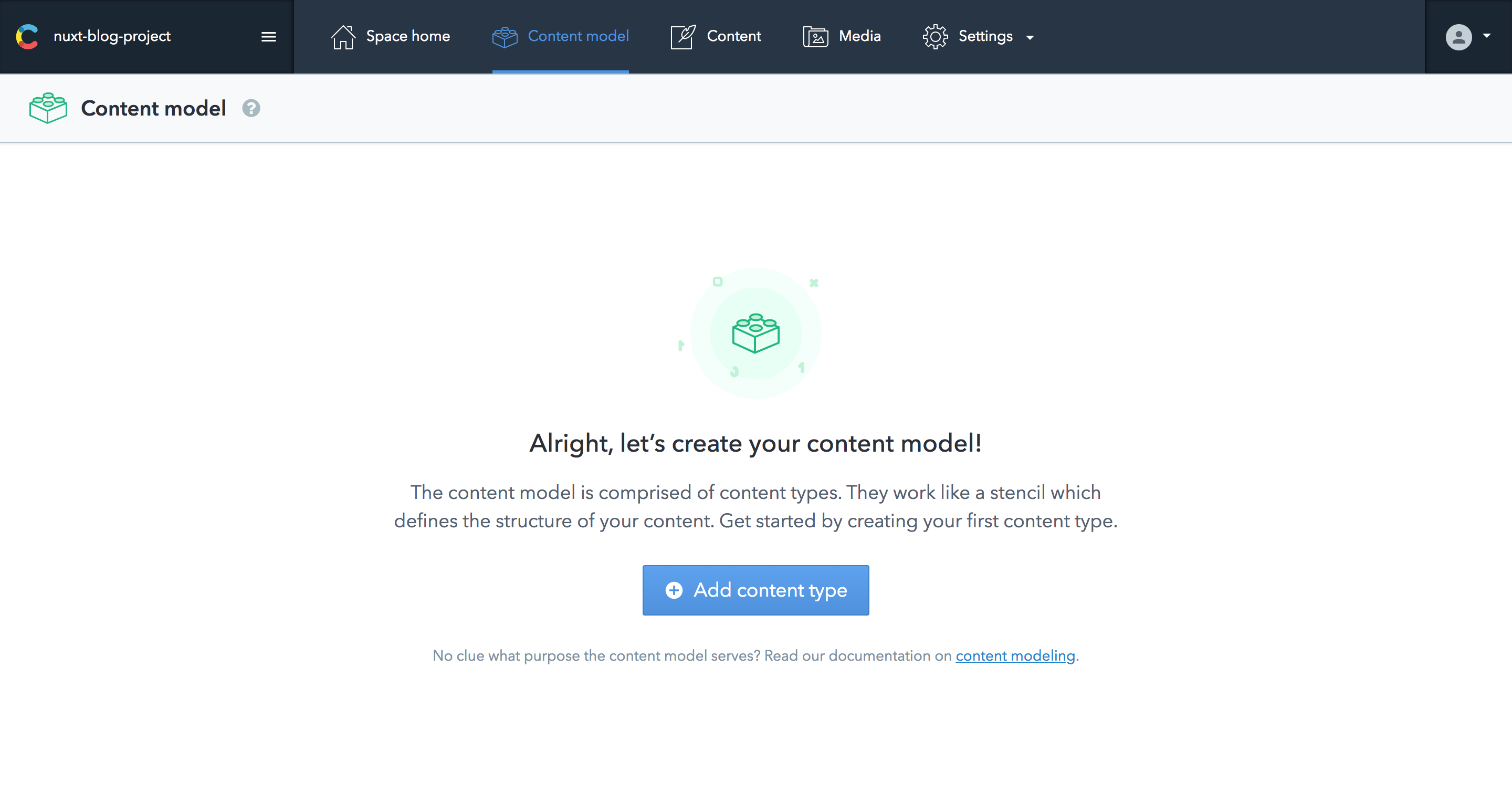Click Add content type button
Screen dimensions: 1512x792
(755, 590)
